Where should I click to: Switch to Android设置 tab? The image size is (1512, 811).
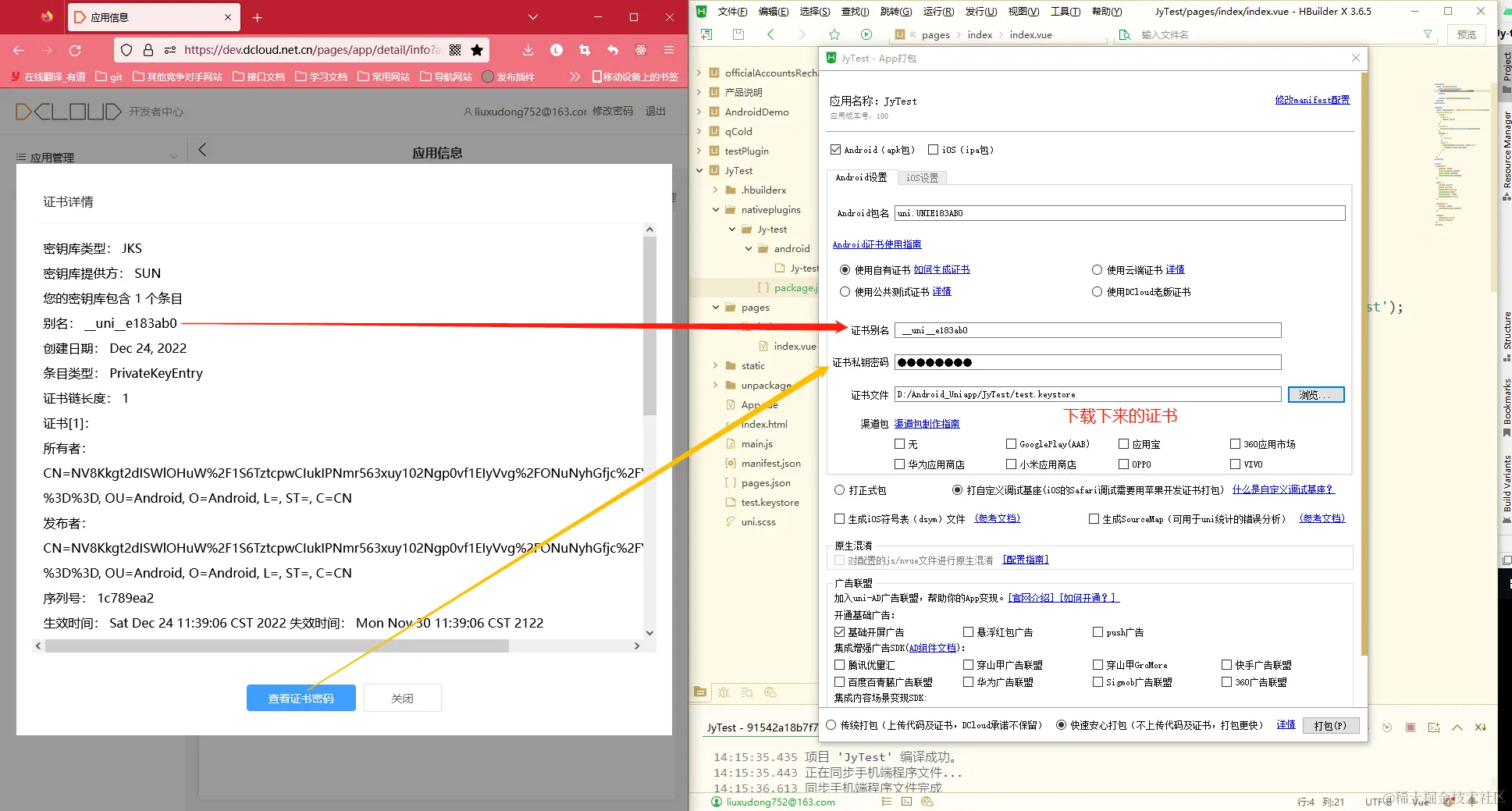click(861, 177)
